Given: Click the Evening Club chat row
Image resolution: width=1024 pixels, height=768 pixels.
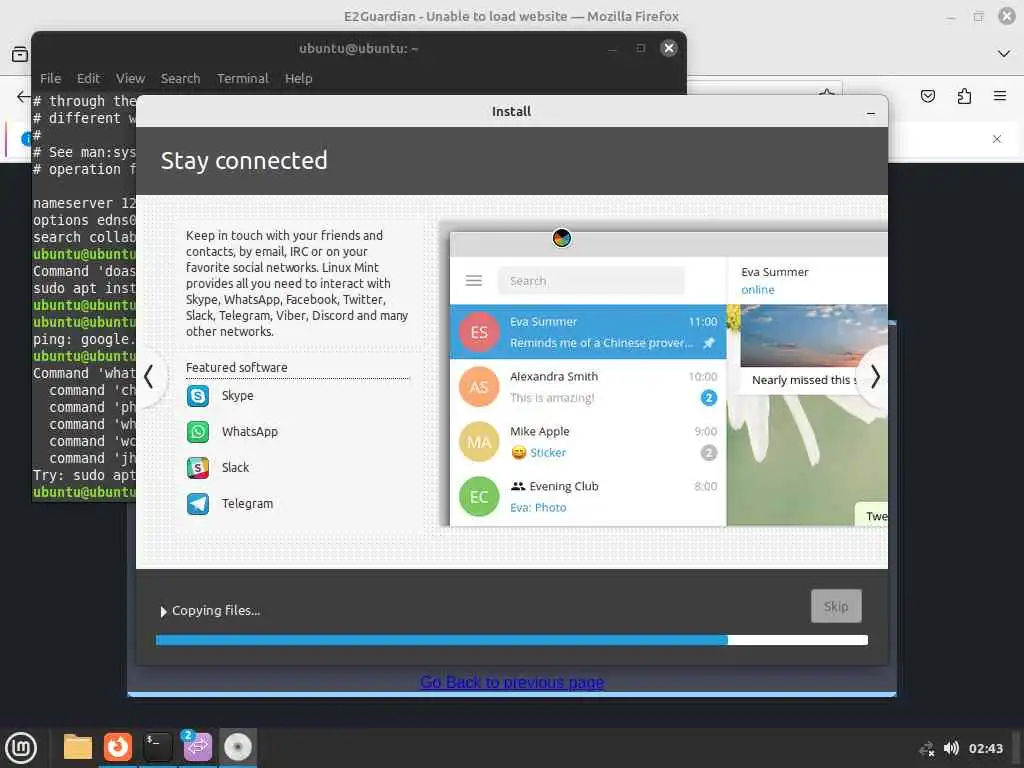Looking at the screenshot, I should tap(588, 496).
